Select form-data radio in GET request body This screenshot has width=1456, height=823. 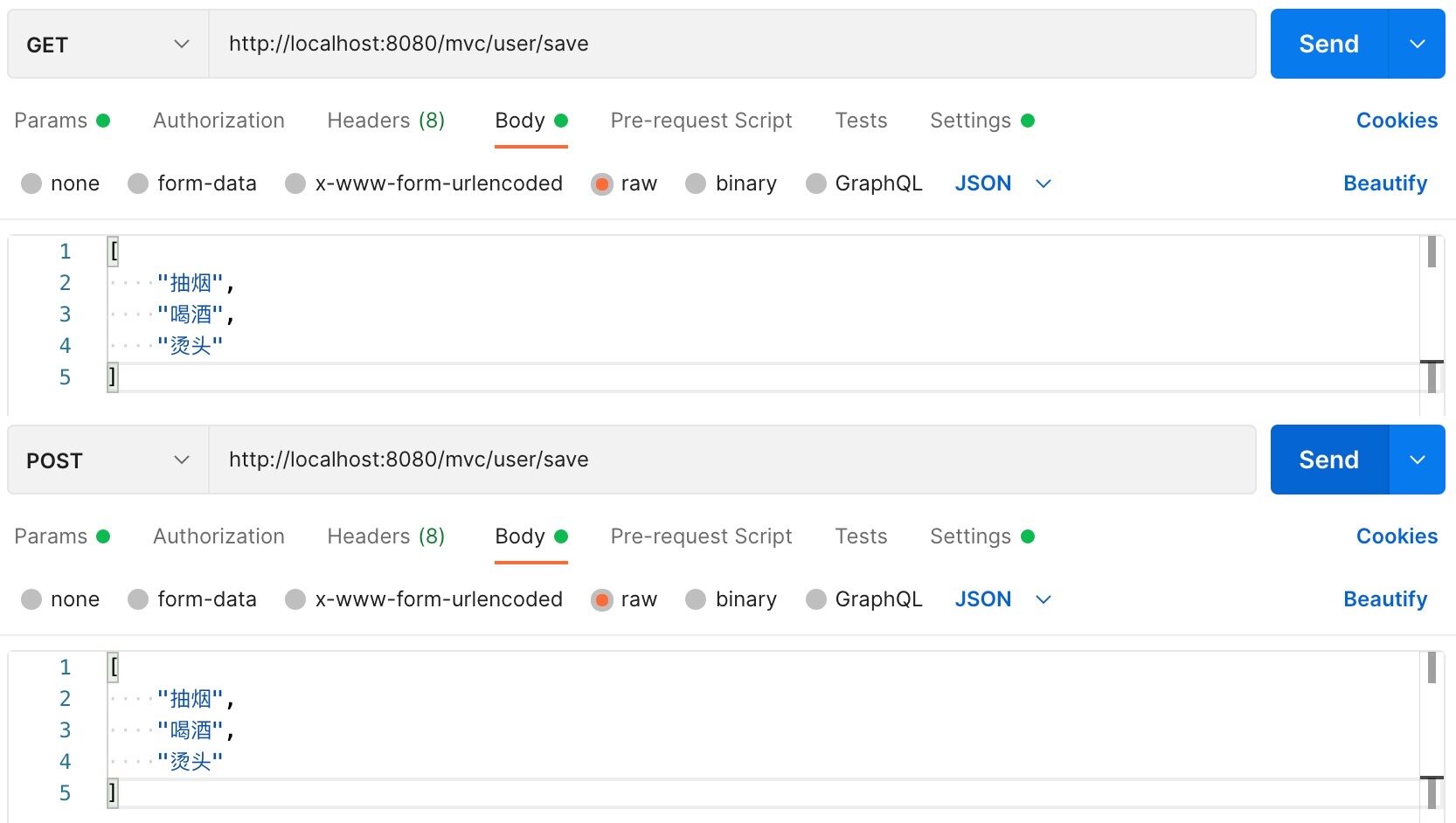tap(138, 183)
